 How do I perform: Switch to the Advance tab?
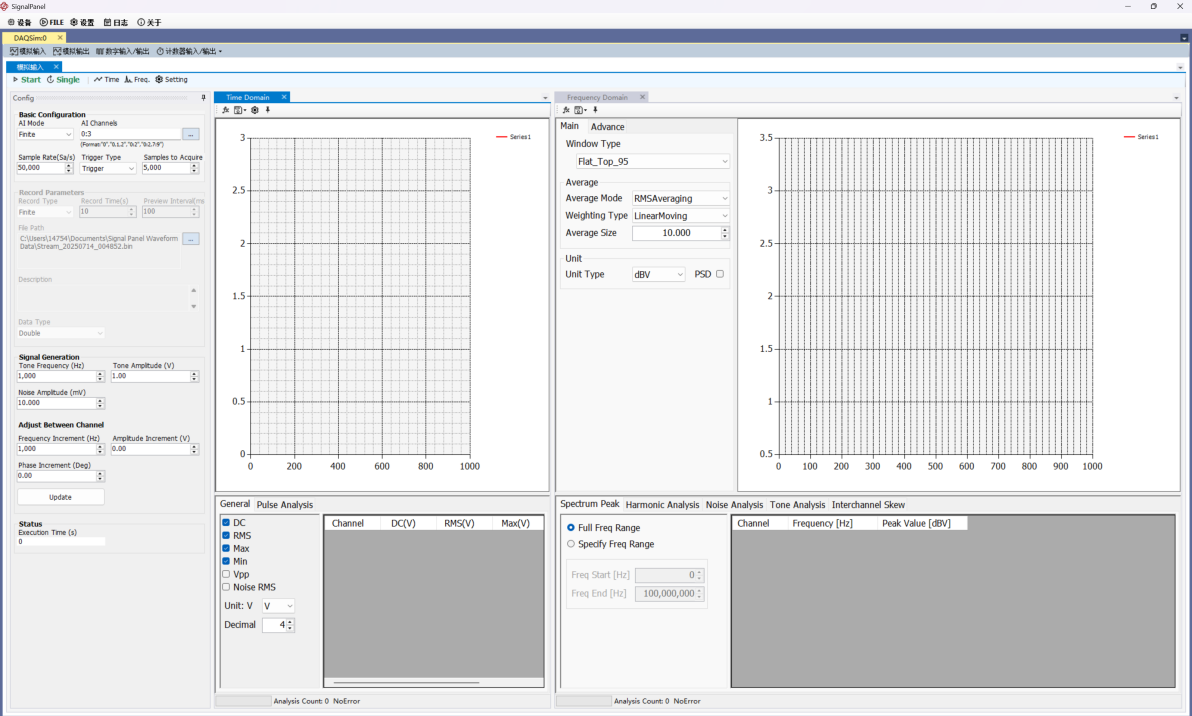click(607, 127)
